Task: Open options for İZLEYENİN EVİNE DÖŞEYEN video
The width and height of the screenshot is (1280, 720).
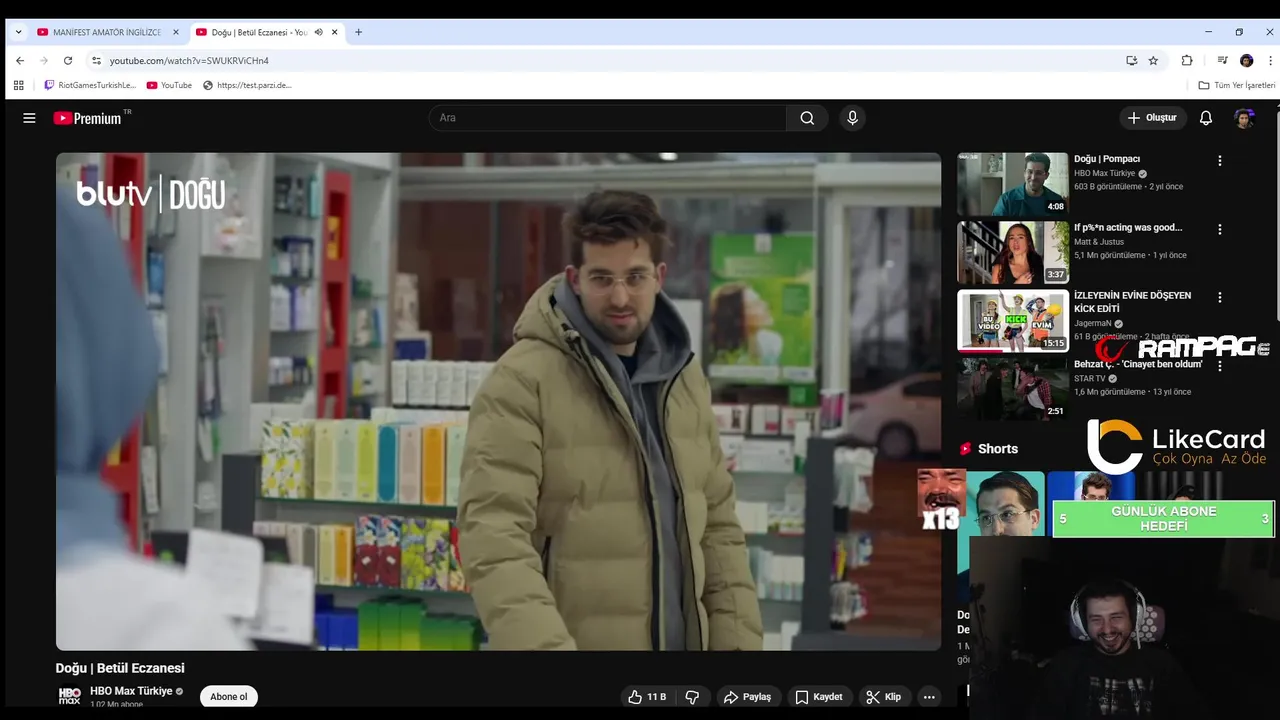Action: (1219, 297)
